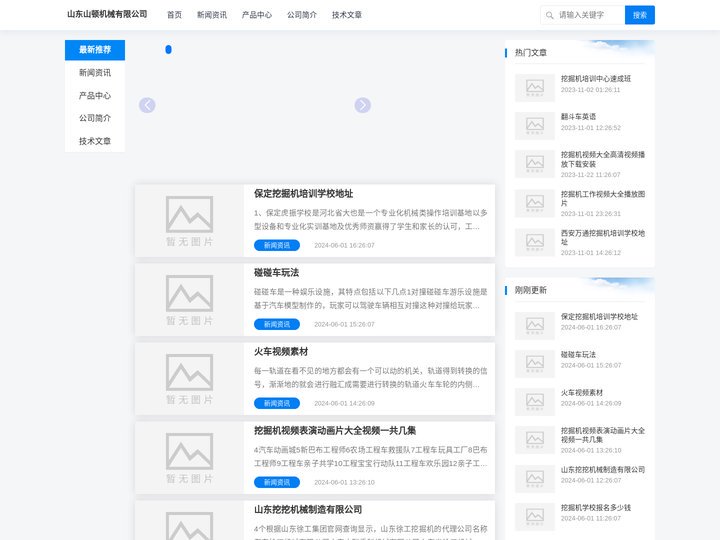This screenshot has width=720, height=540.
Task: Click the blue 搜索 button
Action: 640,15
